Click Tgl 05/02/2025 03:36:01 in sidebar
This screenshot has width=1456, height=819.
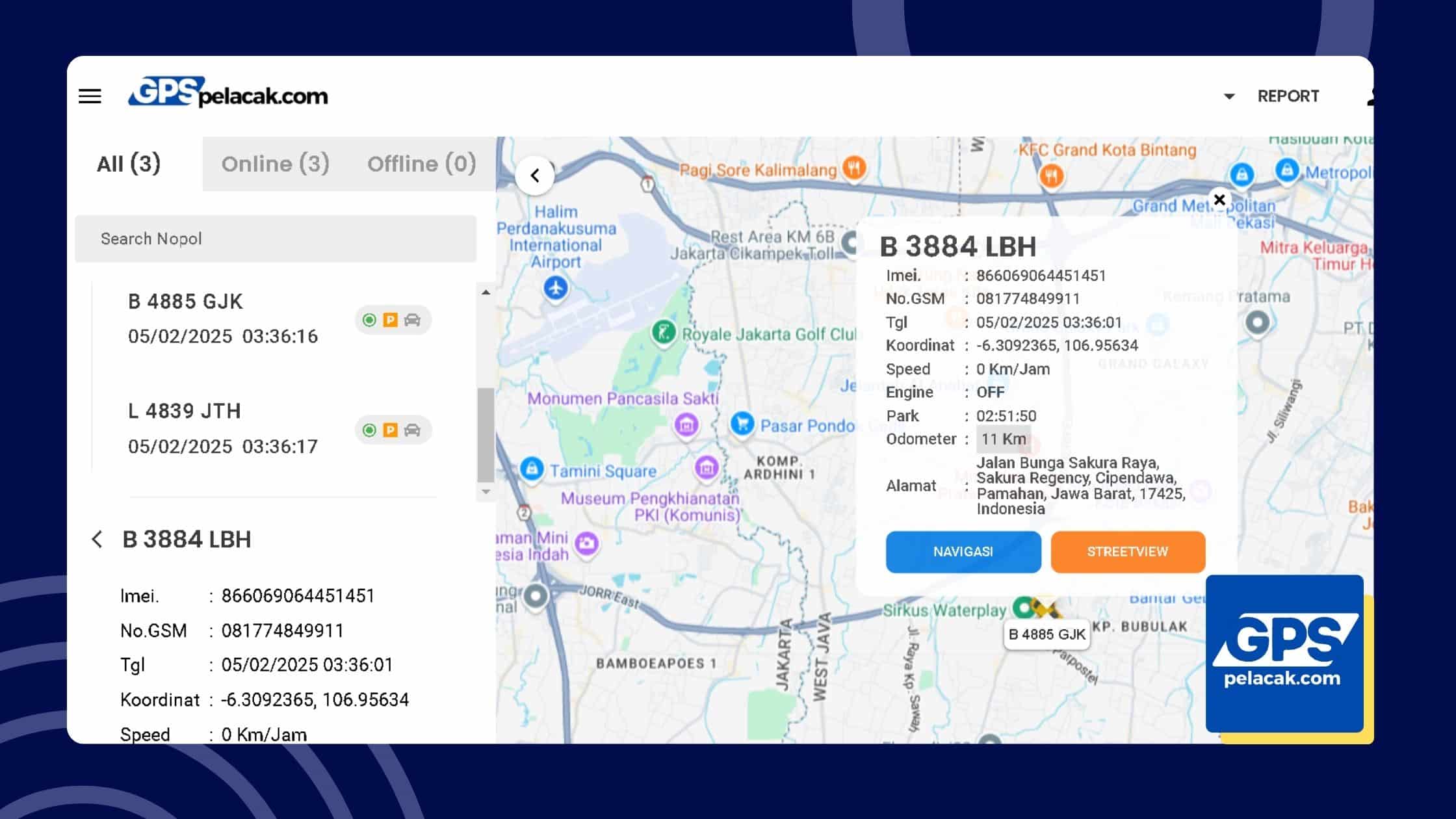pos(307,665)
